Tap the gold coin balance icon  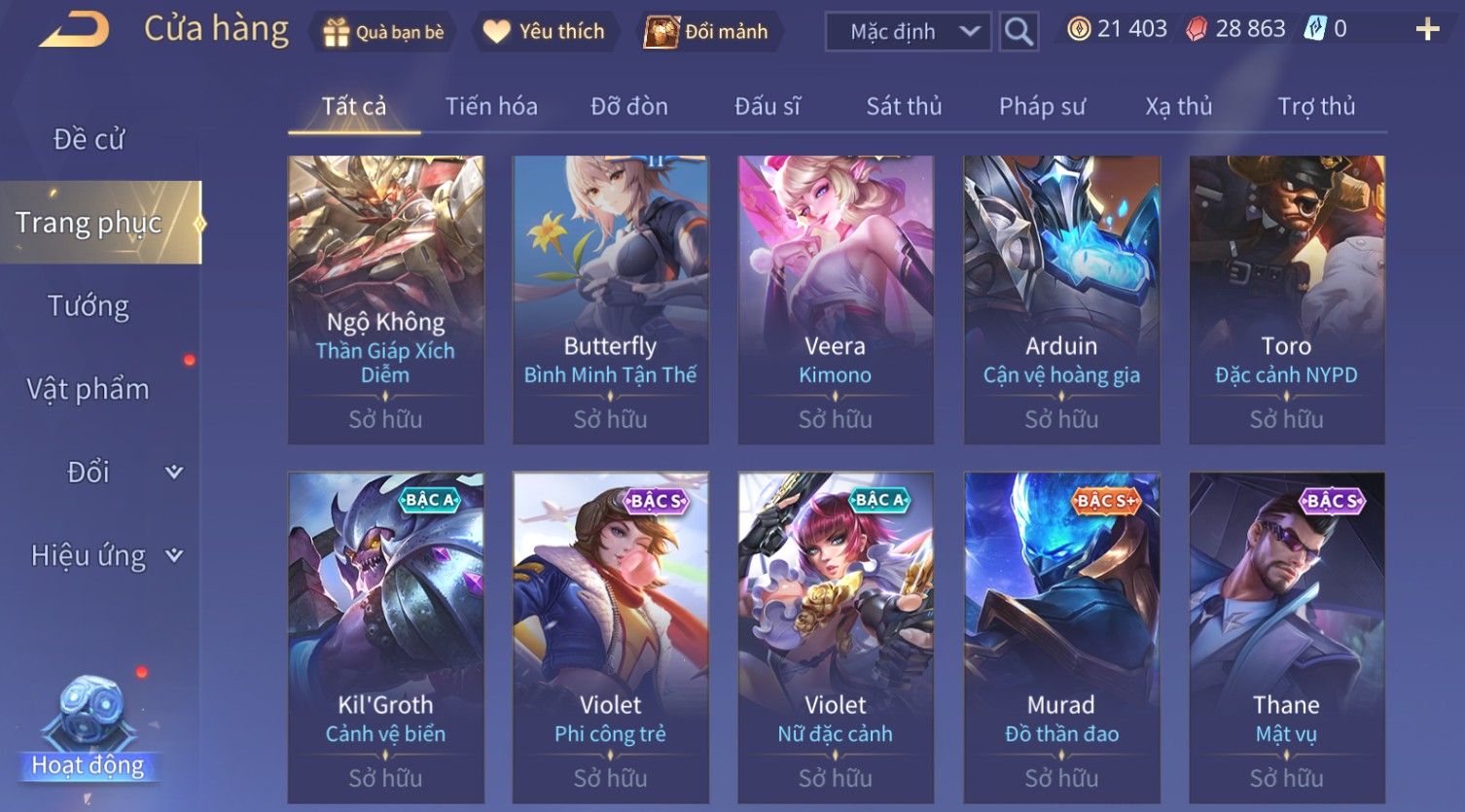tap(1078, 29)
